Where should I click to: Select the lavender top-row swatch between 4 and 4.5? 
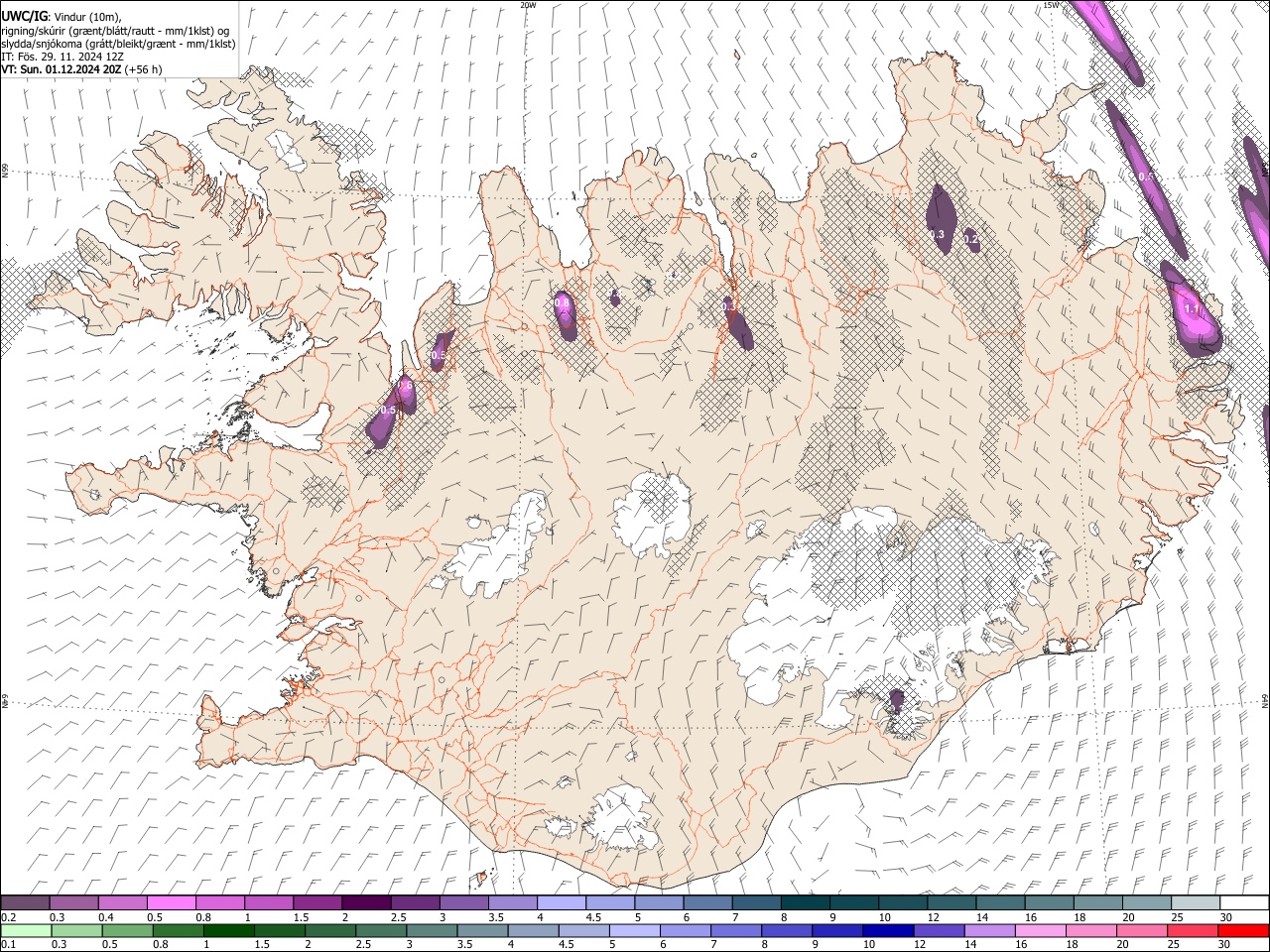tap(562, 903)
